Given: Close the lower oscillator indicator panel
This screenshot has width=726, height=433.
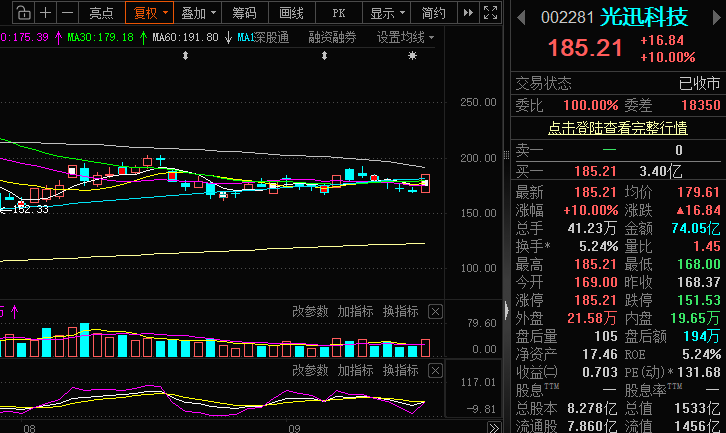Looking at the screenshot, I should (x=435, y=371).
